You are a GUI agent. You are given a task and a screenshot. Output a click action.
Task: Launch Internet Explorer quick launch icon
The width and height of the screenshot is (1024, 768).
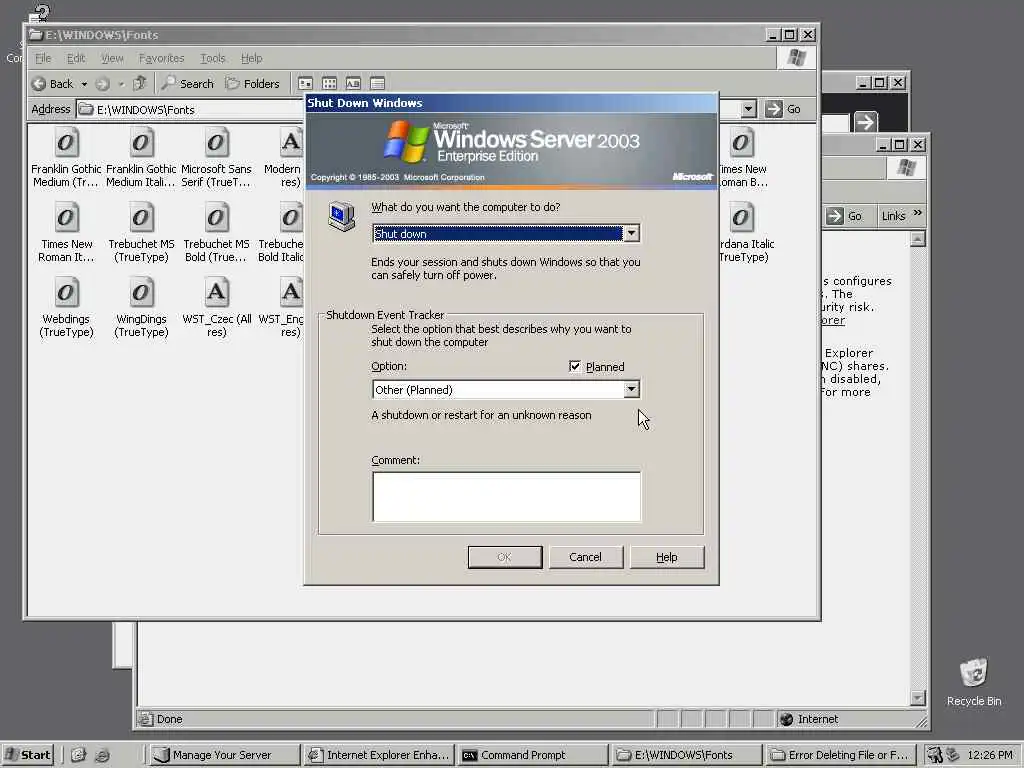[x=103, y=755]
